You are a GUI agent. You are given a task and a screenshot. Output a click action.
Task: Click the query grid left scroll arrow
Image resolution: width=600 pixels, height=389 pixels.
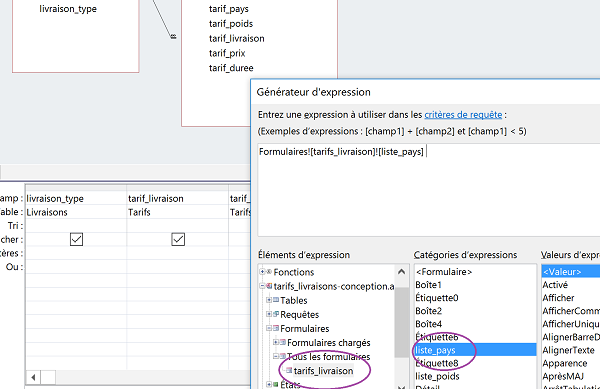[33, 378]
